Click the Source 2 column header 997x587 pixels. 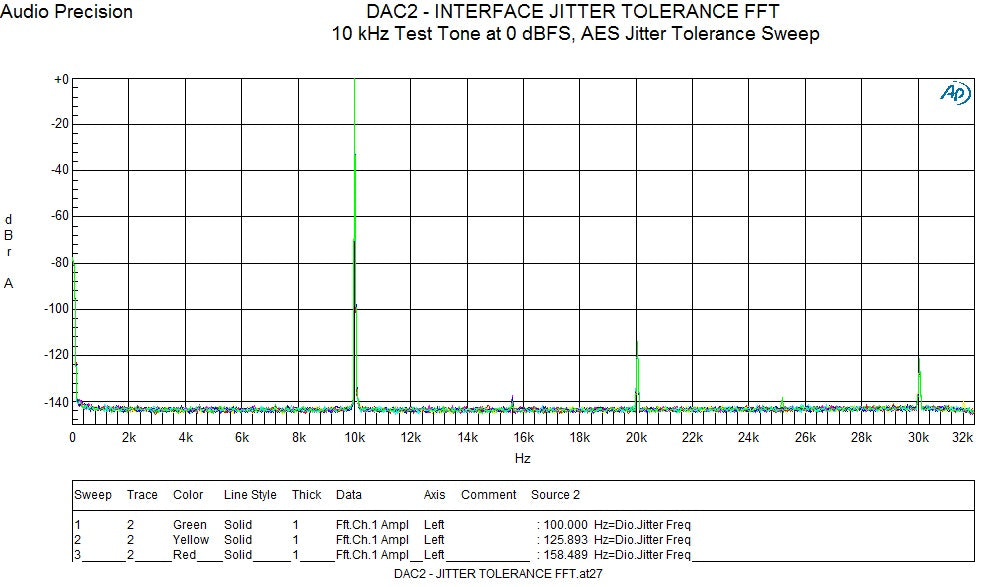[x=555, y=494]
